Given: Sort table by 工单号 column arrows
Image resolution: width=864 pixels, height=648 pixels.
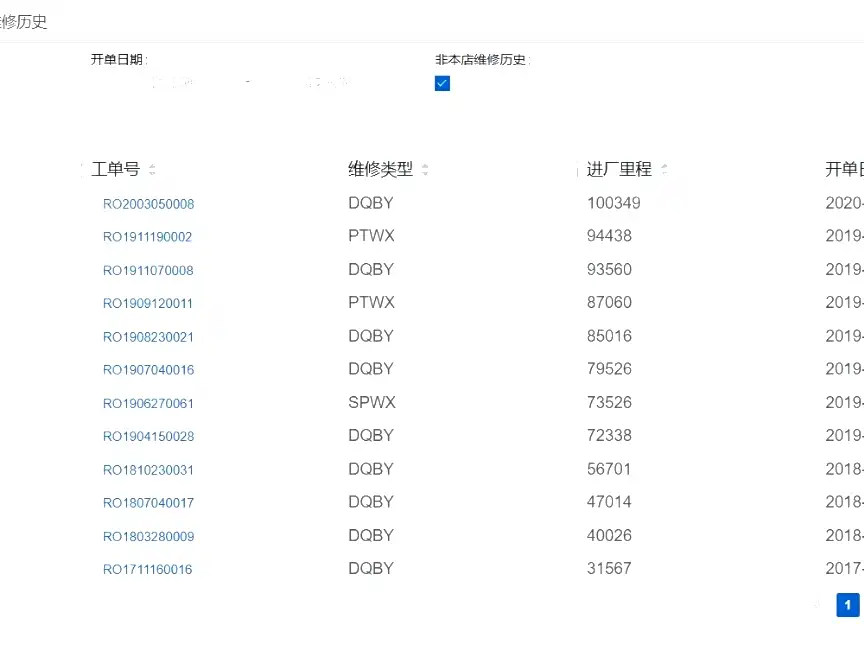Looking at the screenshot, I should (x=152, y=170).
